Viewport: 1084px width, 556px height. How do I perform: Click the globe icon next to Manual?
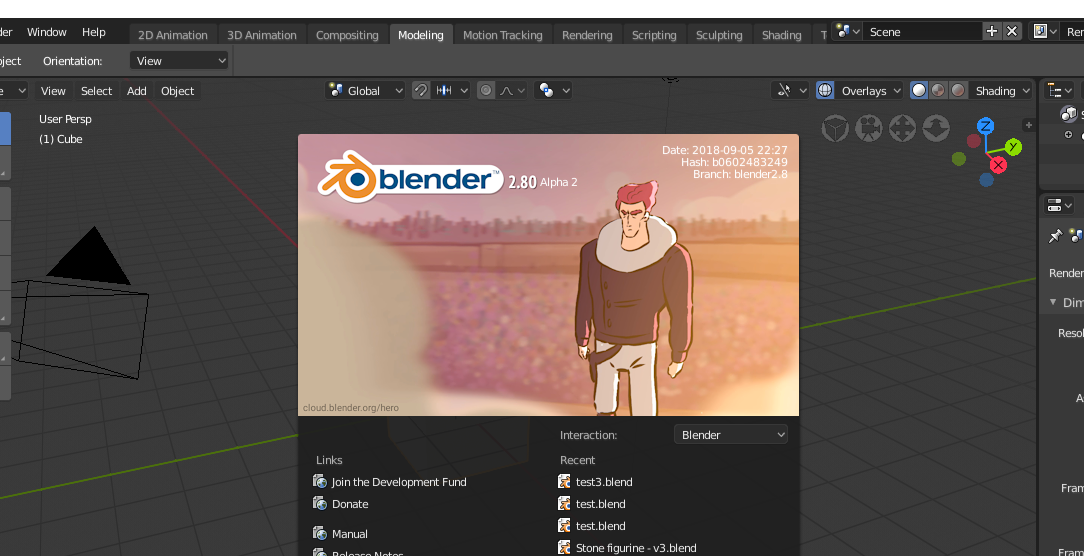point(319,533)
